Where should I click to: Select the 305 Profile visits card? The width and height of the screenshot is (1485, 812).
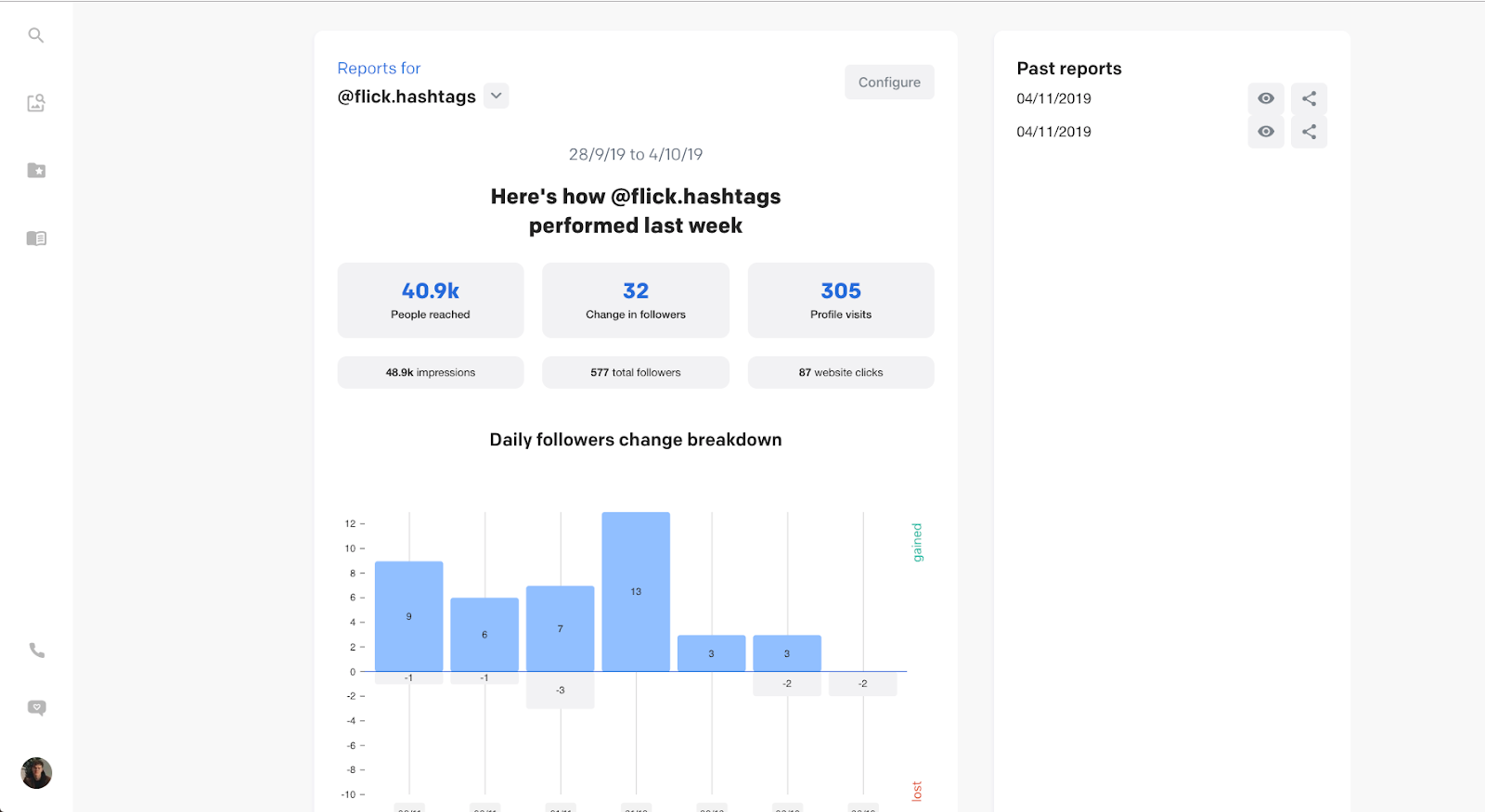pos(841,300)
